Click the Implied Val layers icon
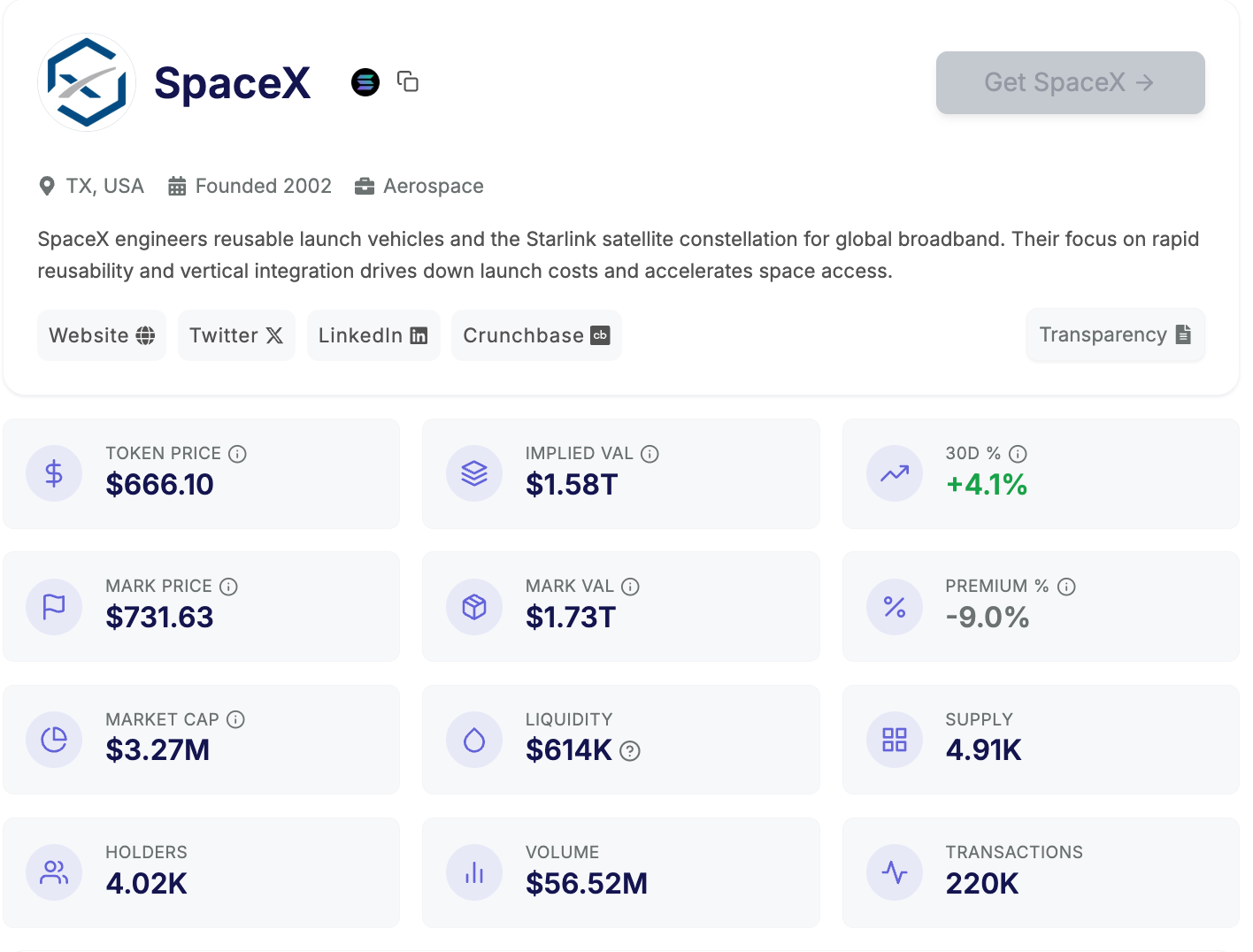This screenshot has height=952, width=1253. [474, 473]
